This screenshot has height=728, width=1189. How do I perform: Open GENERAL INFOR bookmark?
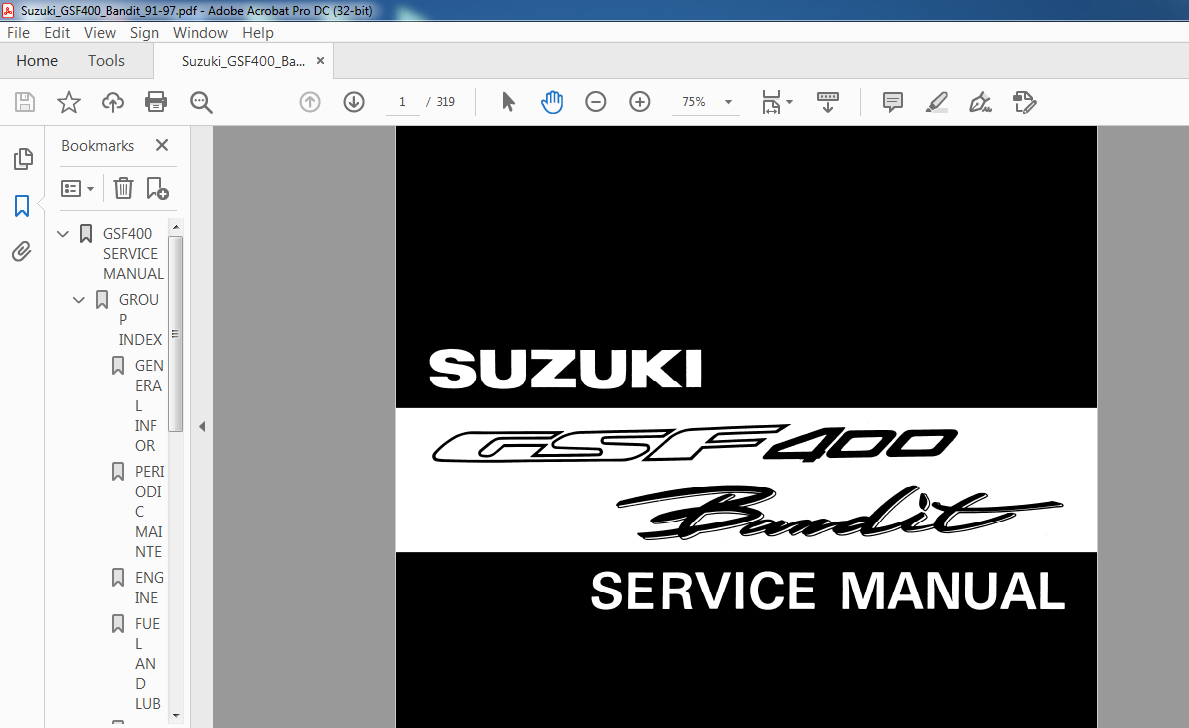click(149, 406)
